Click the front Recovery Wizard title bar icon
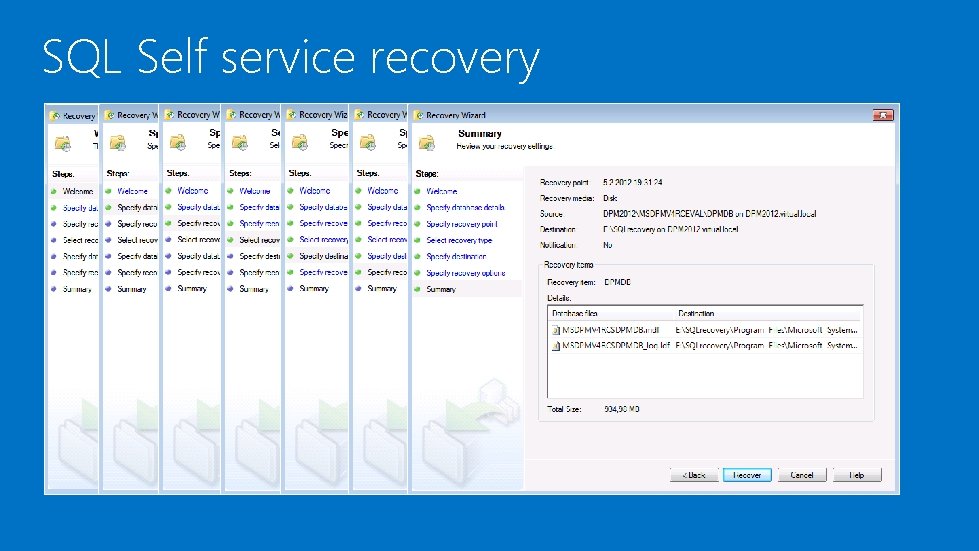 coord(419,115)
